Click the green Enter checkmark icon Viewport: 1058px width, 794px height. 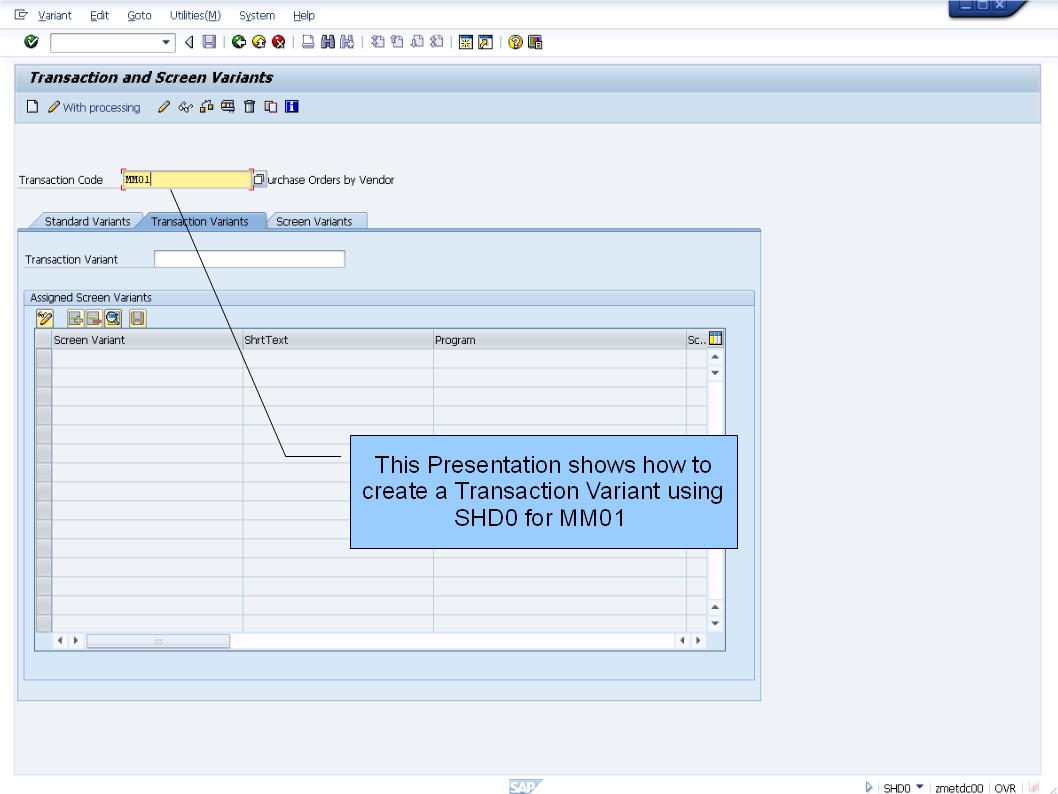click(31, 42)
